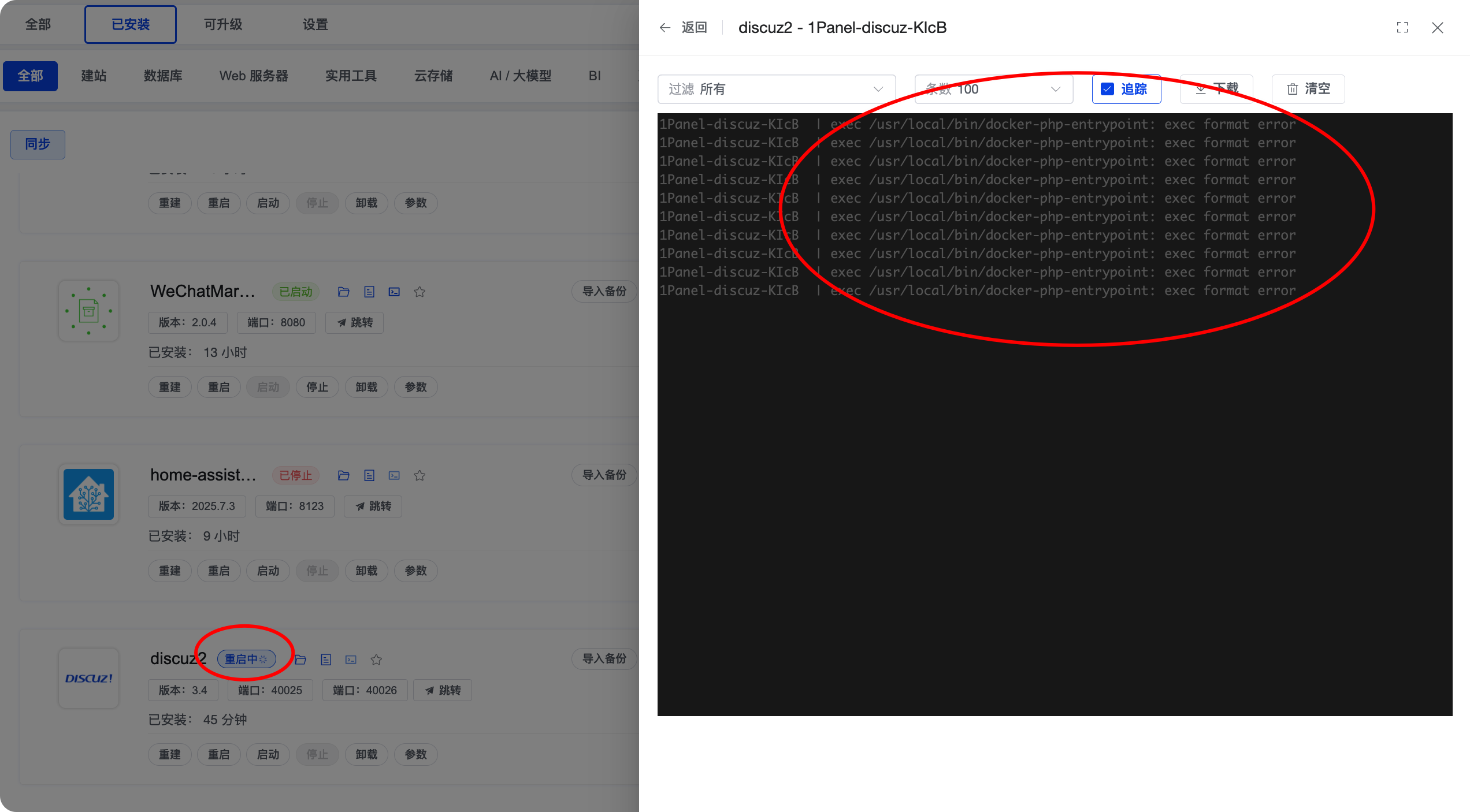
Task: Click 跳转 for discuz2
Action: point(443,690)
